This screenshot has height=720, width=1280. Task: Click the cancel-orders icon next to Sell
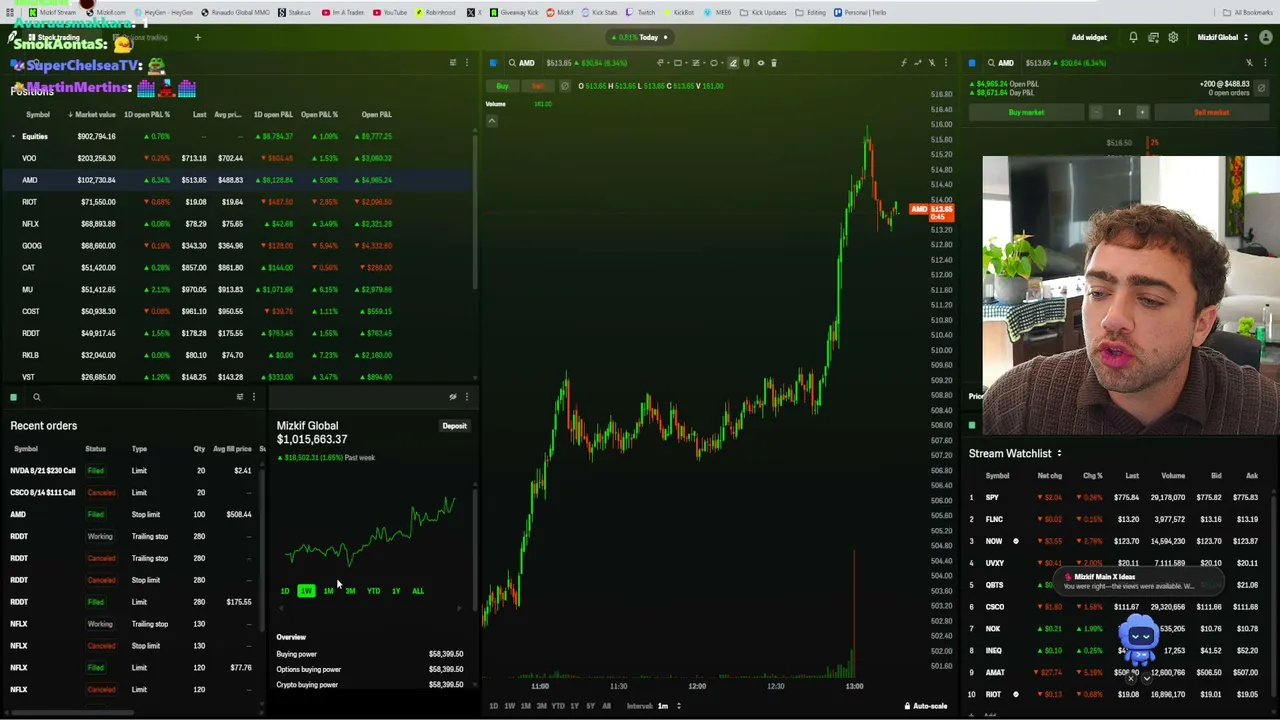[x=565, y=86]
